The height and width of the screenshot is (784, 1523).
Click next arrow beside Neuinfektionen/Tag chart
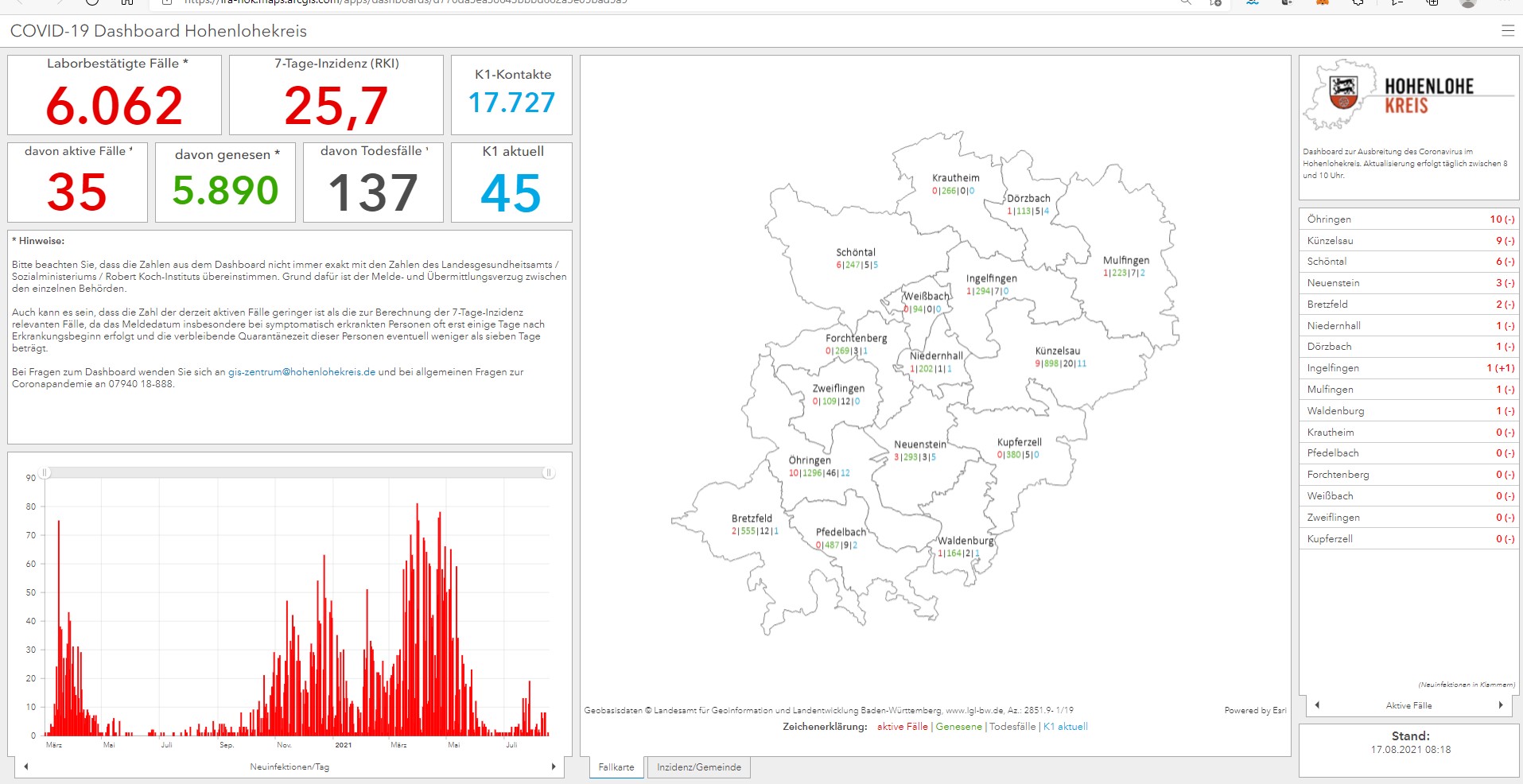554,767
